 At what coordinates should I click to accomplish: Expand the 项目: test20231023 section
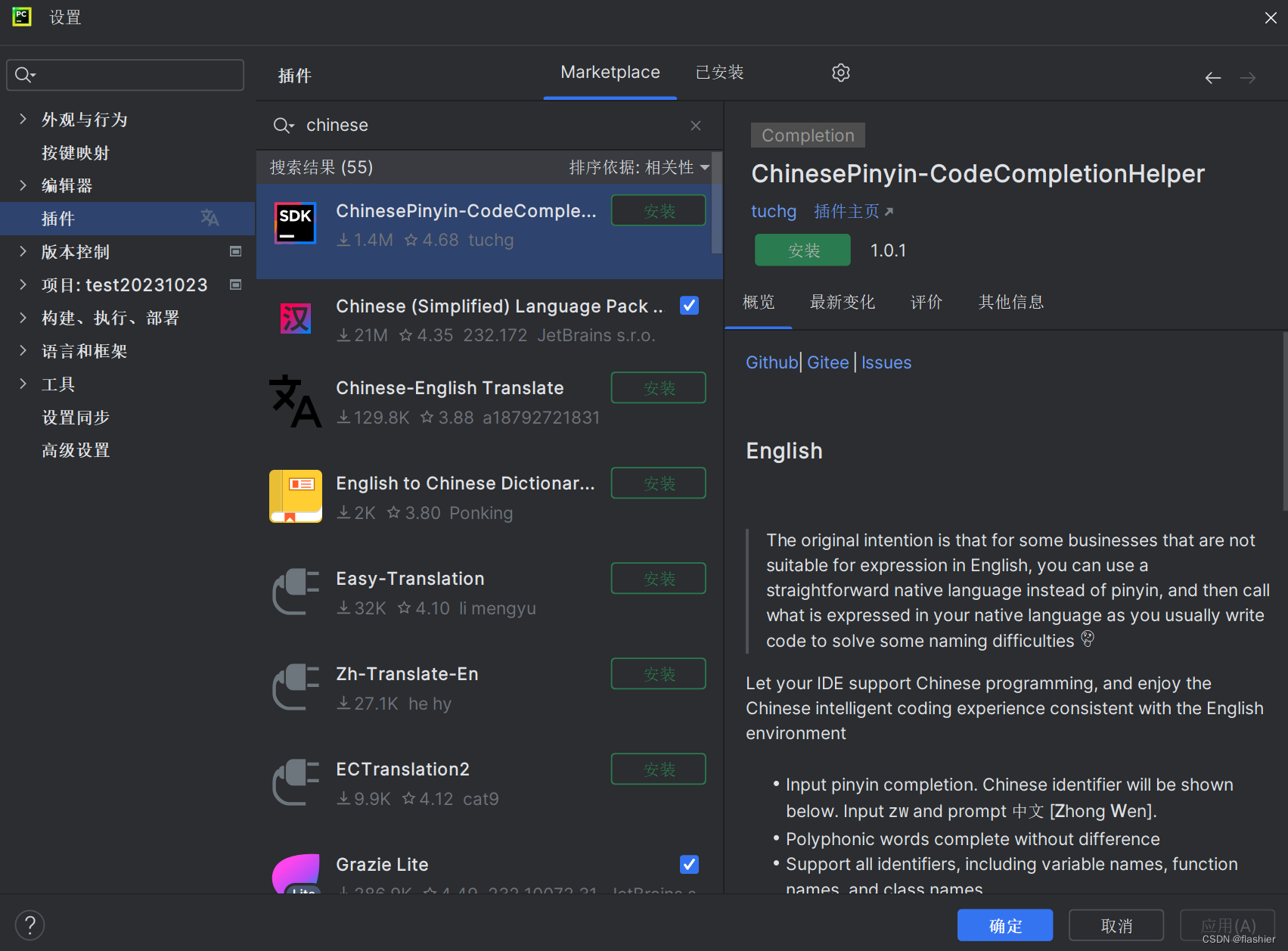click(23, 284)
